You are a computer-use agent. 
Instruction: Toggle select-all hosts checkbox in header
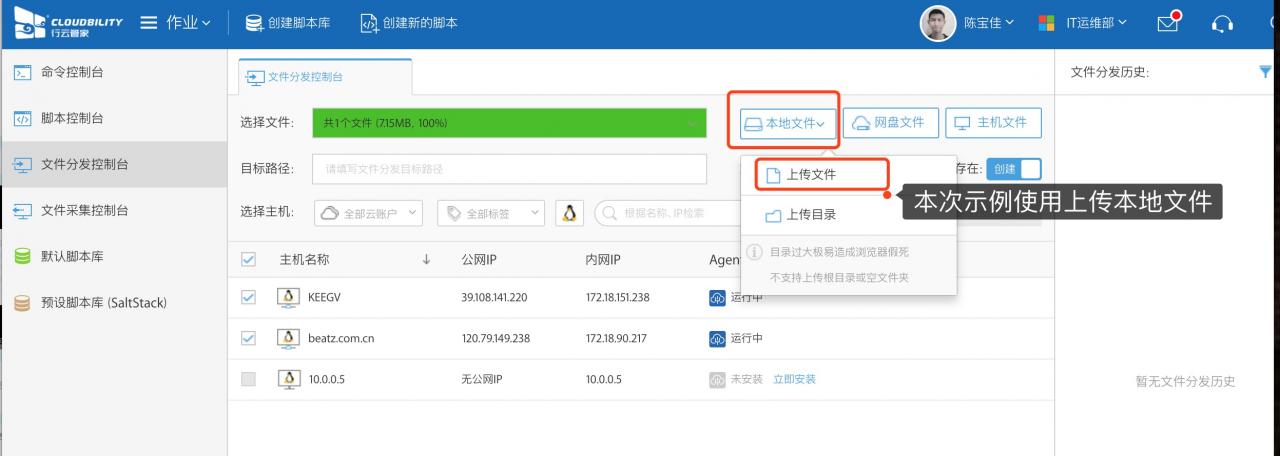249,260
